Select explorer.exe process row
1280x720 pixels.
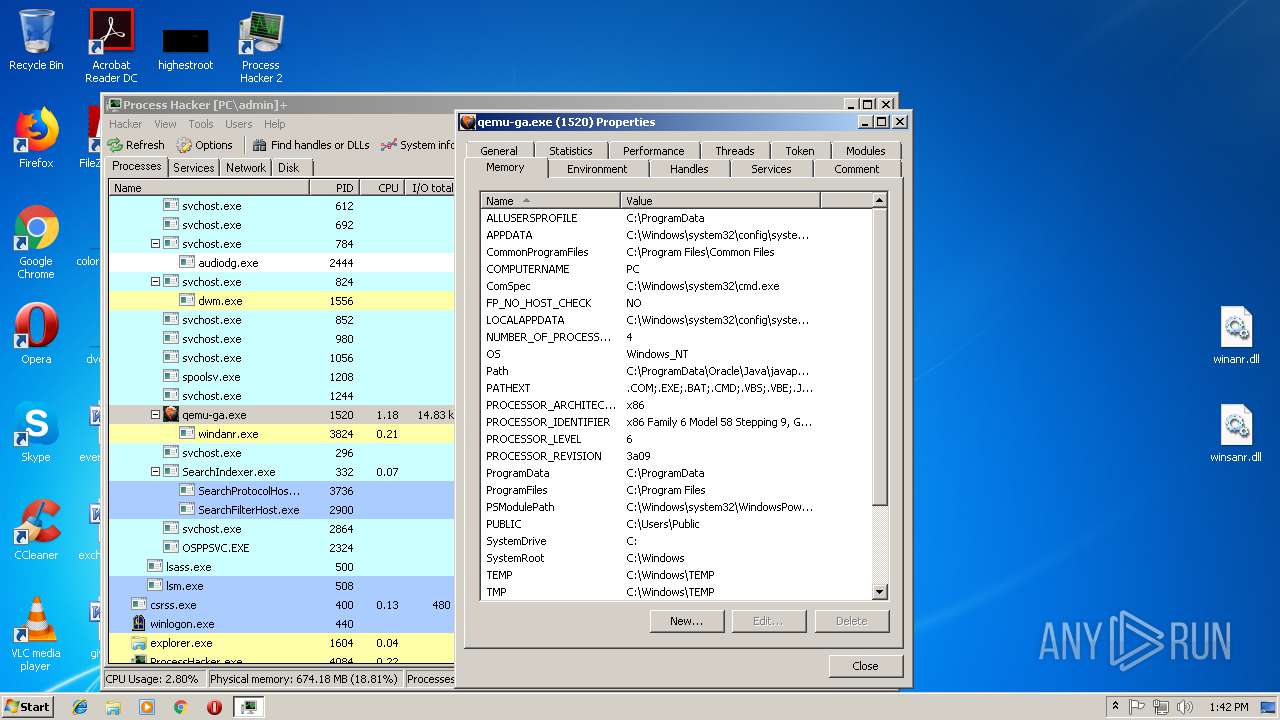click(x=281, y=643)
